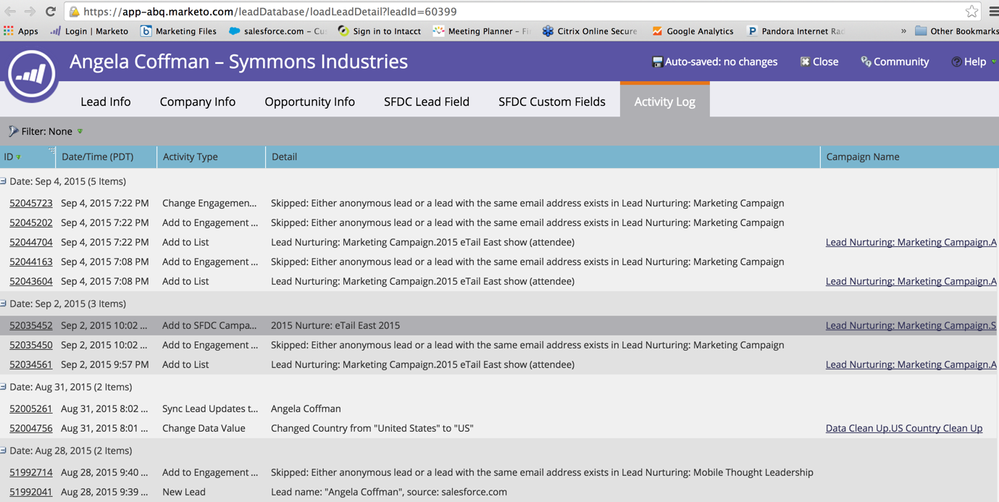Open the Filter: None dropdown arrow
999x502 pixels.
80,131
